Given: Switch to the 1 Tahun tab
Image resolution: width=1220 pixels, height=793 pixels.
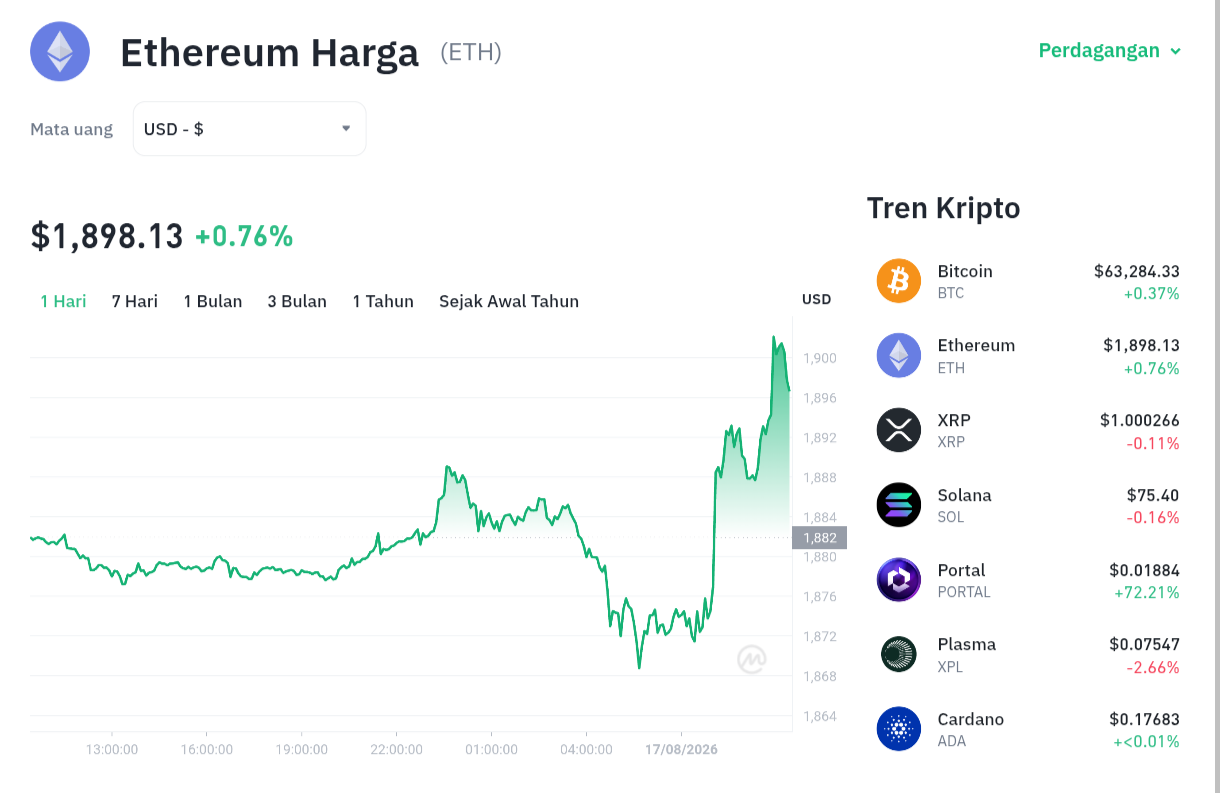Looking at the screenshot, I should point(383,301).
